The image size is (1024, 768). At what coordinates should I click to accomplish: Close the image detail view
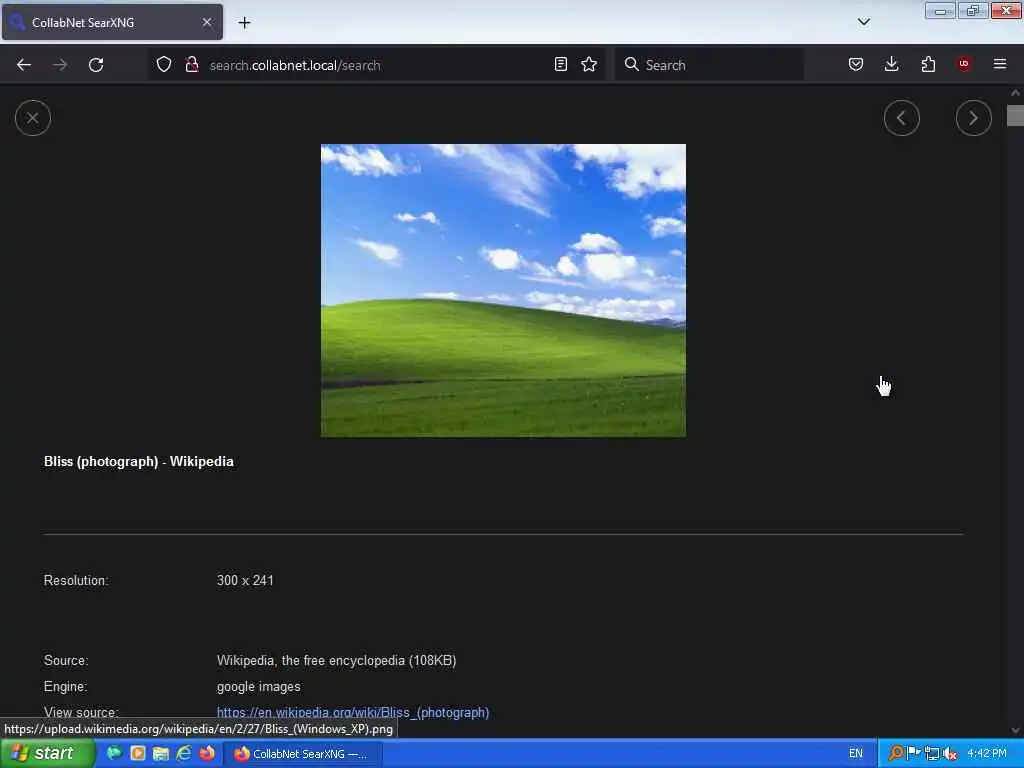(x=33, y=118)
